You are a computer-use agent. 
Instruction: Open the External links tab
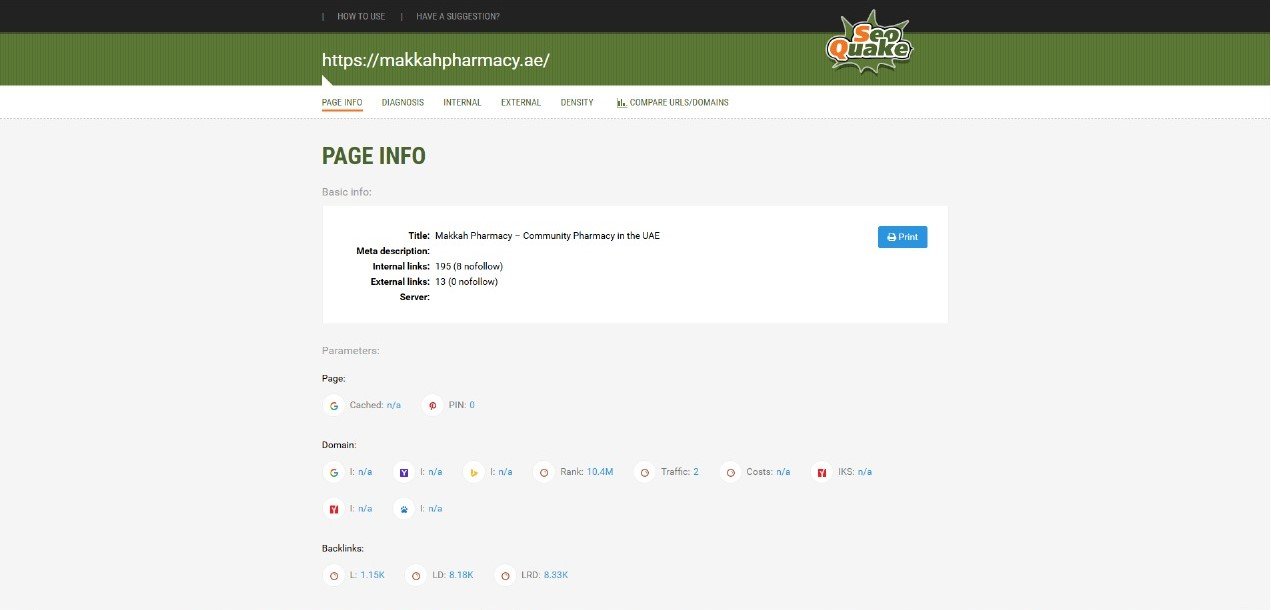[521, 103]
